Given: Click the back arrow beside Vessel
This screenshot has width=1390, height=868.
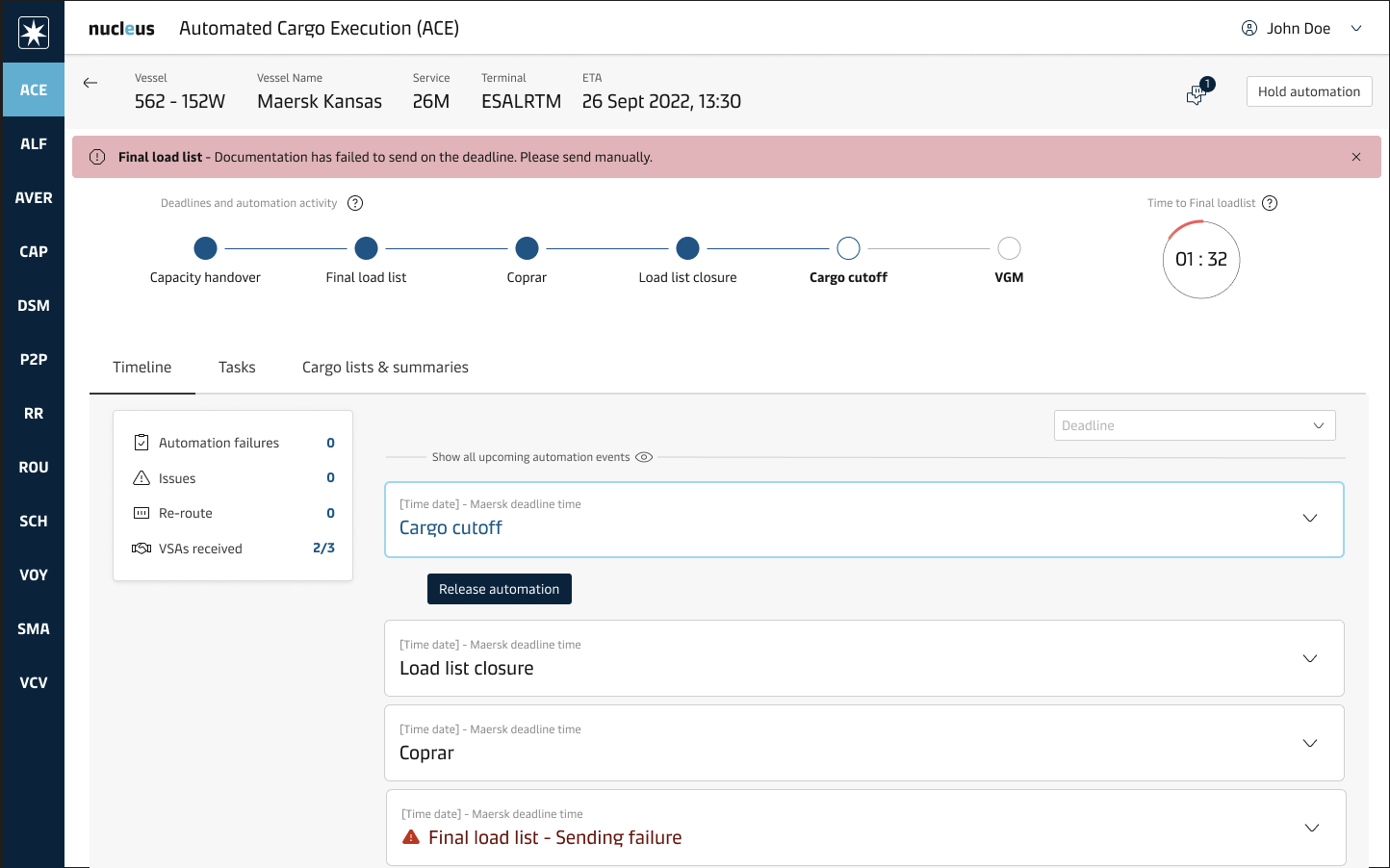Looking at the screenshot, I should tap(90, 84).
